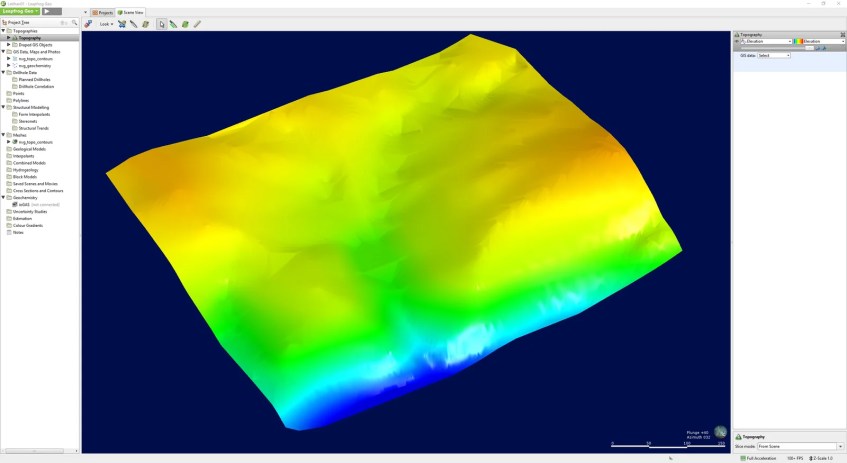The width and height of the screenshot is (847, 463).
Task: Click the Elevation colour gradient swatch
Action: tap(798, 41)
